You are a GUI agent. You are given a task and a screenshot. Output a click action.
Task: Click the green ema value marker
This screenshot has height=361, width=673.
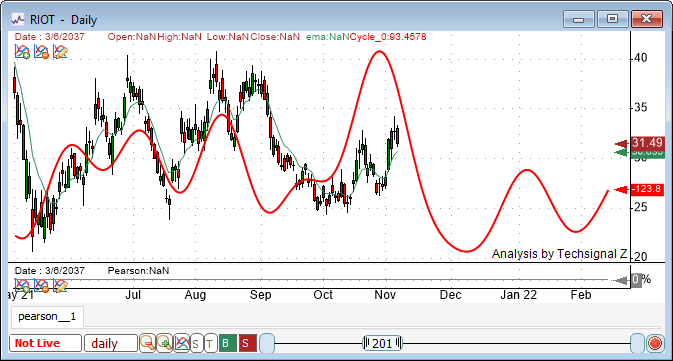pyautogui.click(x=647, y=154)
